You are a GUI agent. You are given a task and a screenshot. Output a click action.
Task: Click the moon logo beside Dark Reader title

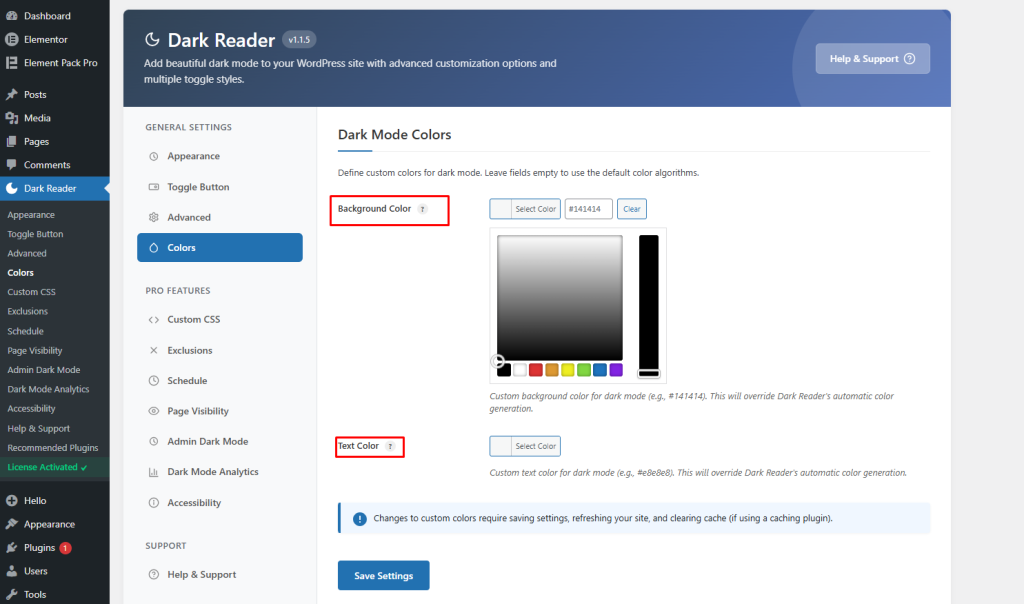(x=152, y=40)
